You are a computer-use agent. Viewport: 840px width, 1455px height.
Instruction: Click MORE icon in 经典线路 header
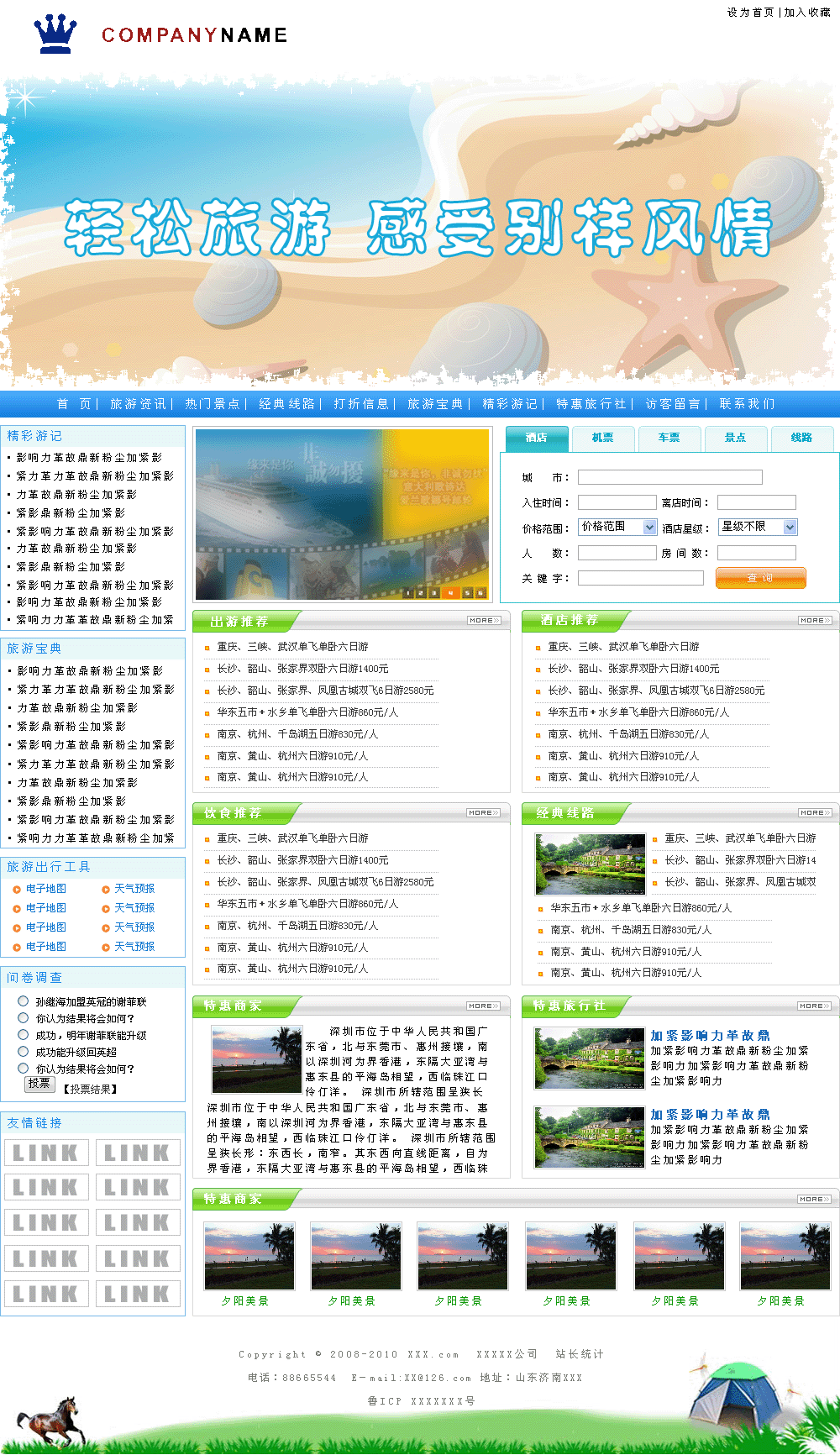tap(815, 813)
